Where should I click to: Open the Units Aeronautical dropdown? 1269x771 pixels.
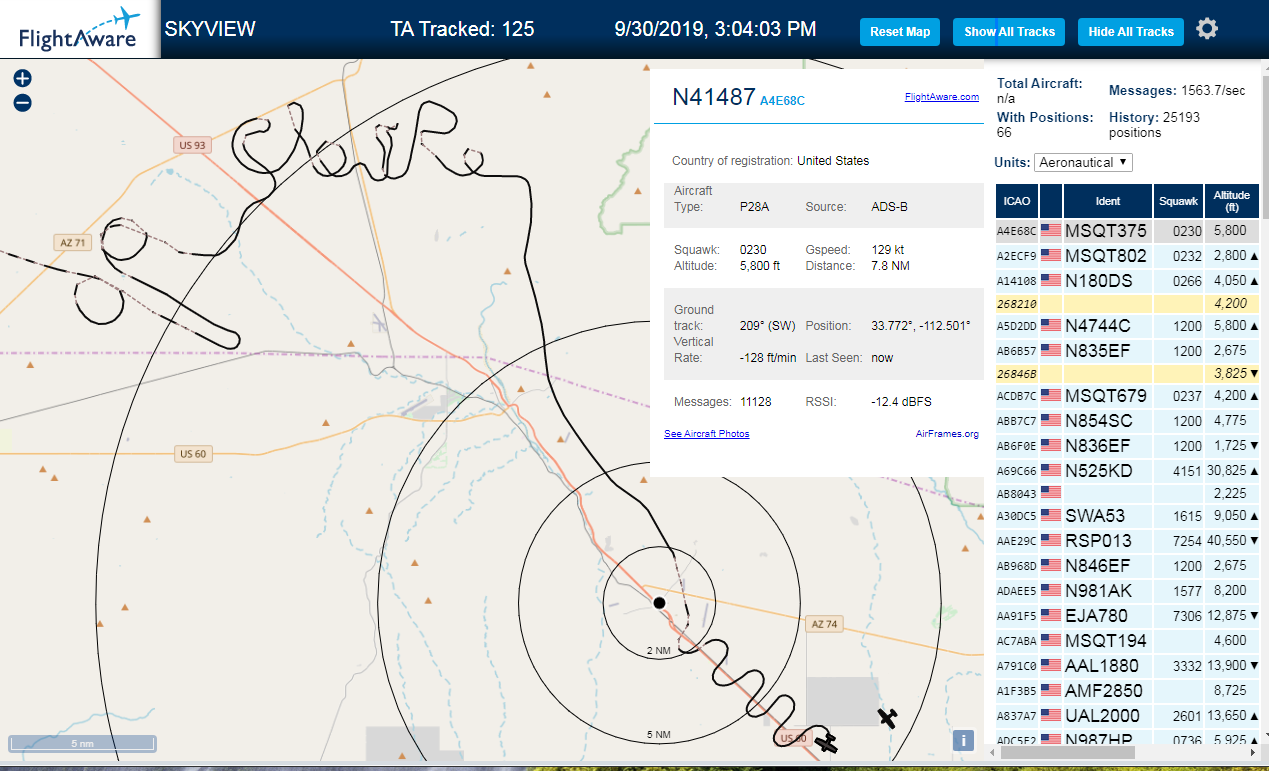pos(1083,162)
